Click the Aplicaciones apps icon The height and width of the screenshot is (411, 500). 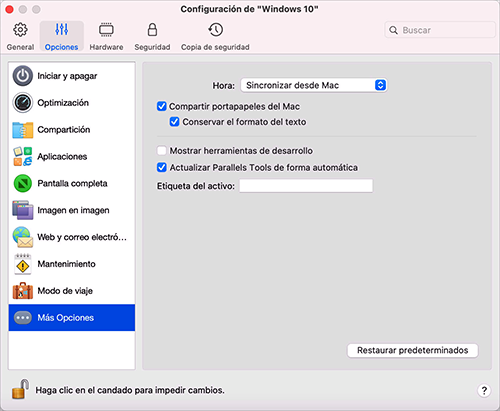[x=23, y=156]
